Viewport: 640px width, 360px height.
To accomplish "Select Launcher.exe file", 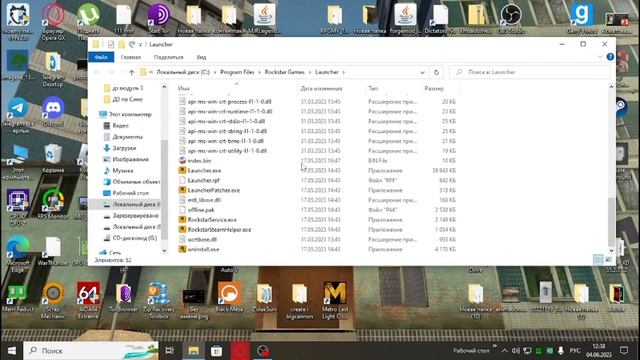I will [x=204, y=171].
